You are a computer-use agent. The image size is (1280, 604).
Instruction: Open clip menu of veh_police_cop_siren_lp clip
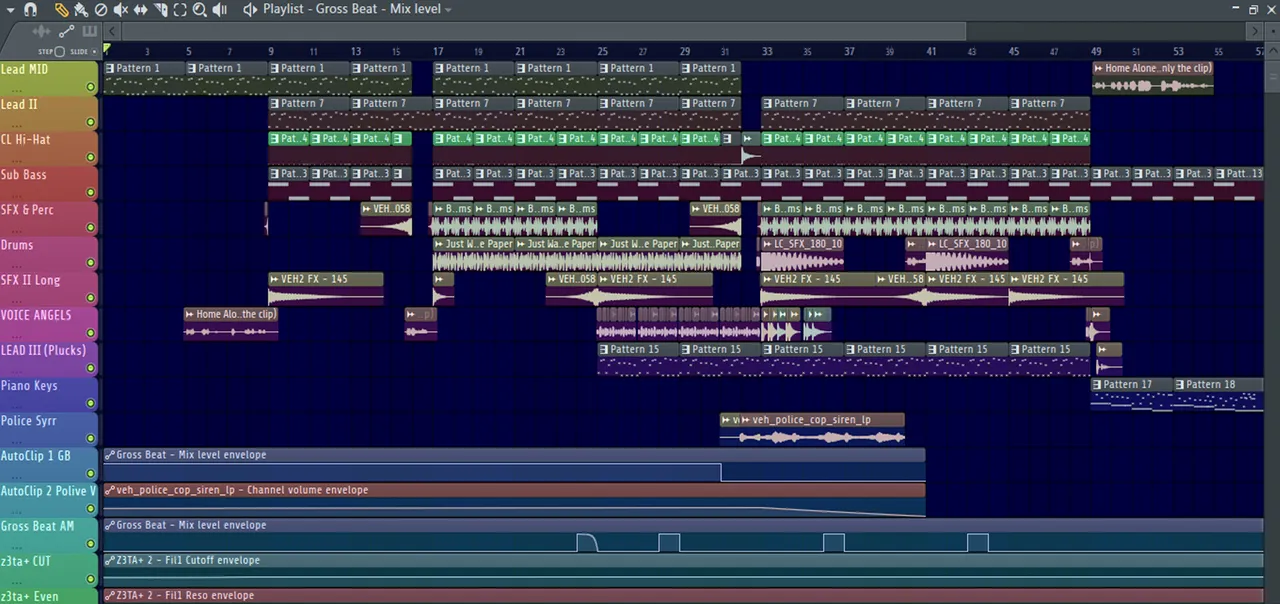(746, 420)
